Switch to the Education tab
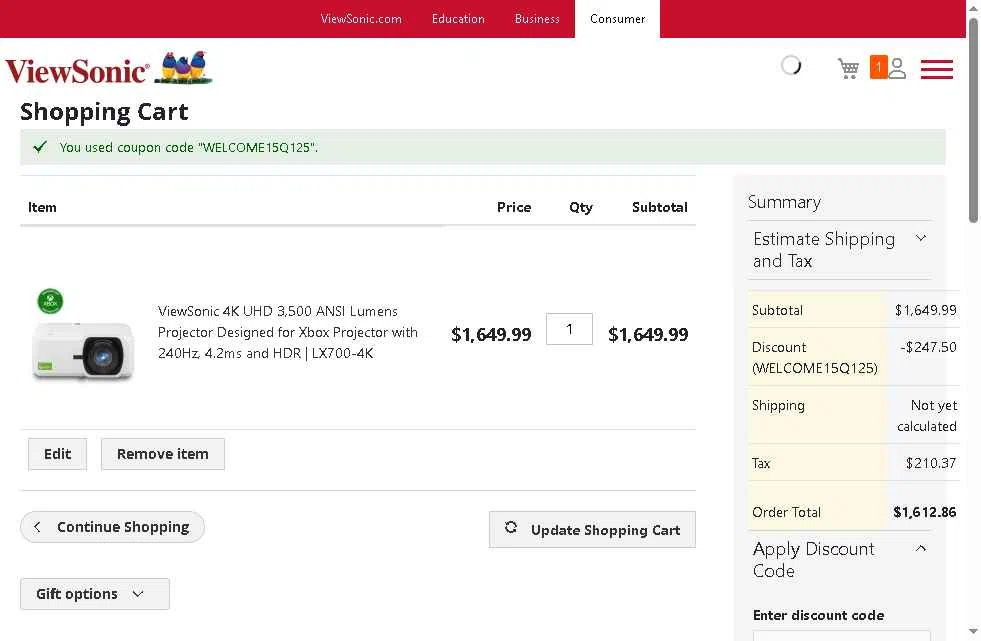 tap(458, 19)
